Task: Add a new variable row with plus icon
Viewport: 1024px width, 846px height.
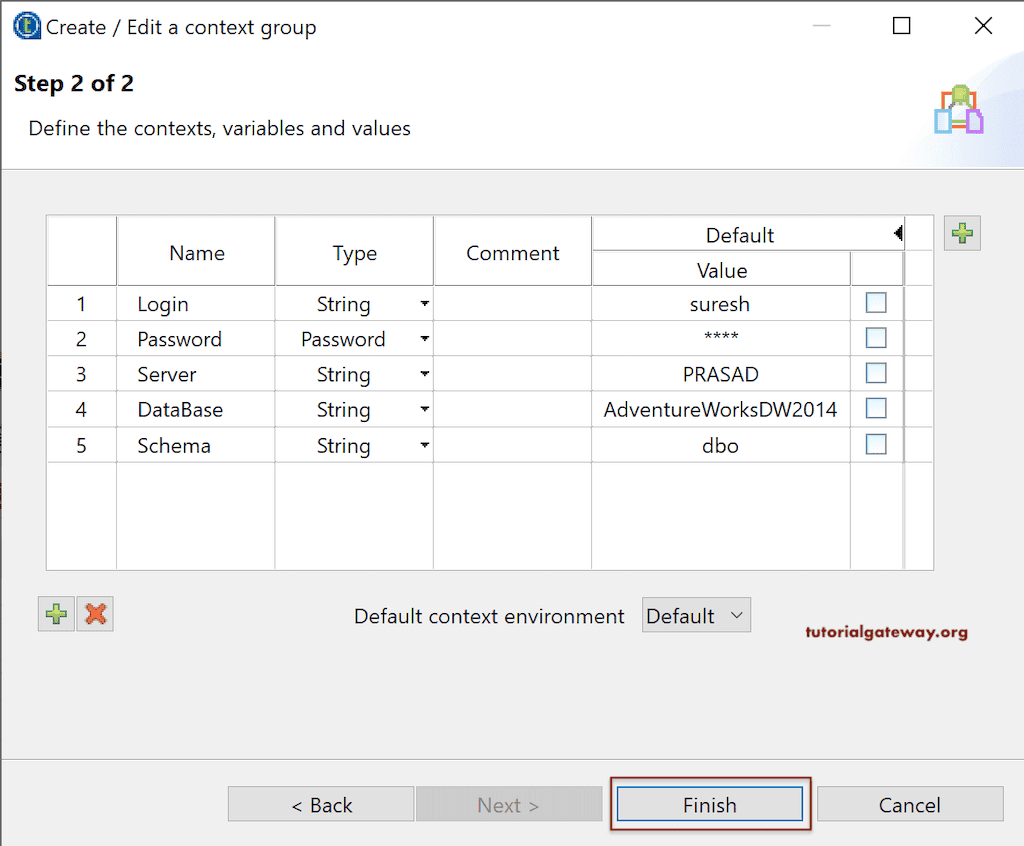Action: point(57,614)
